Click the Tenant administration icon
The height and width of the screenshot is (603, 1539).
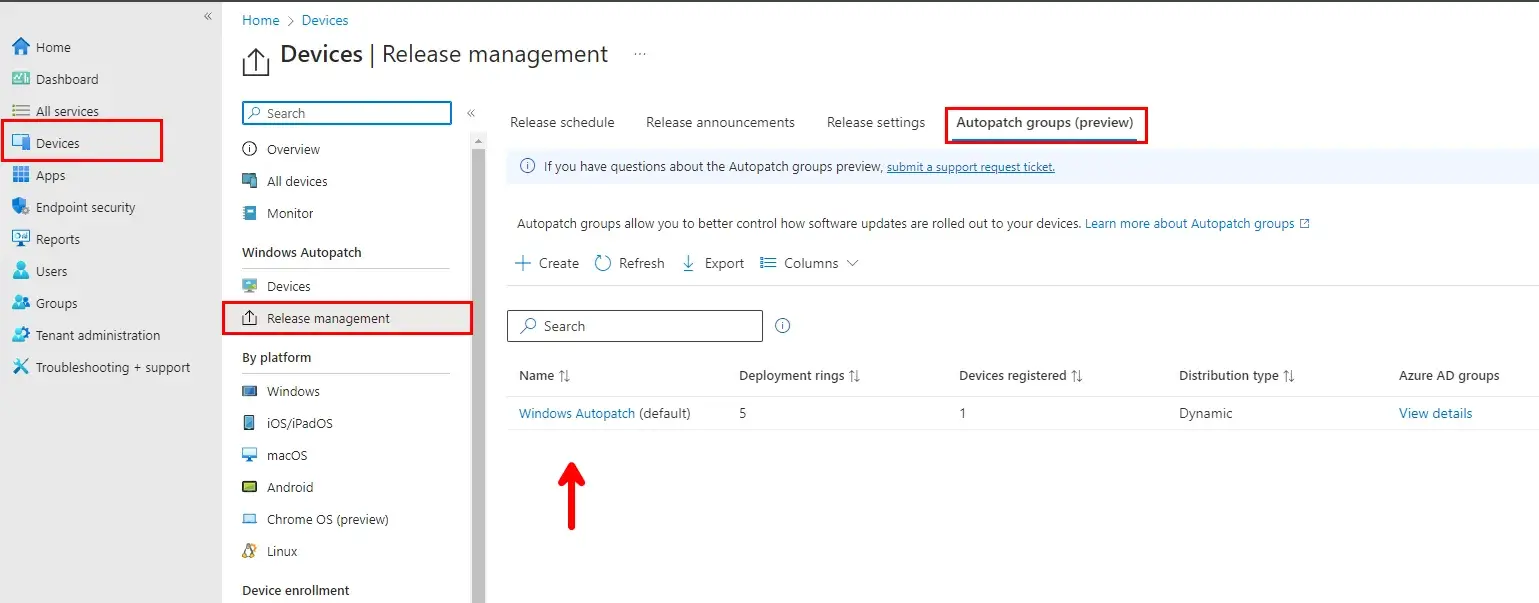coord(20,335)
